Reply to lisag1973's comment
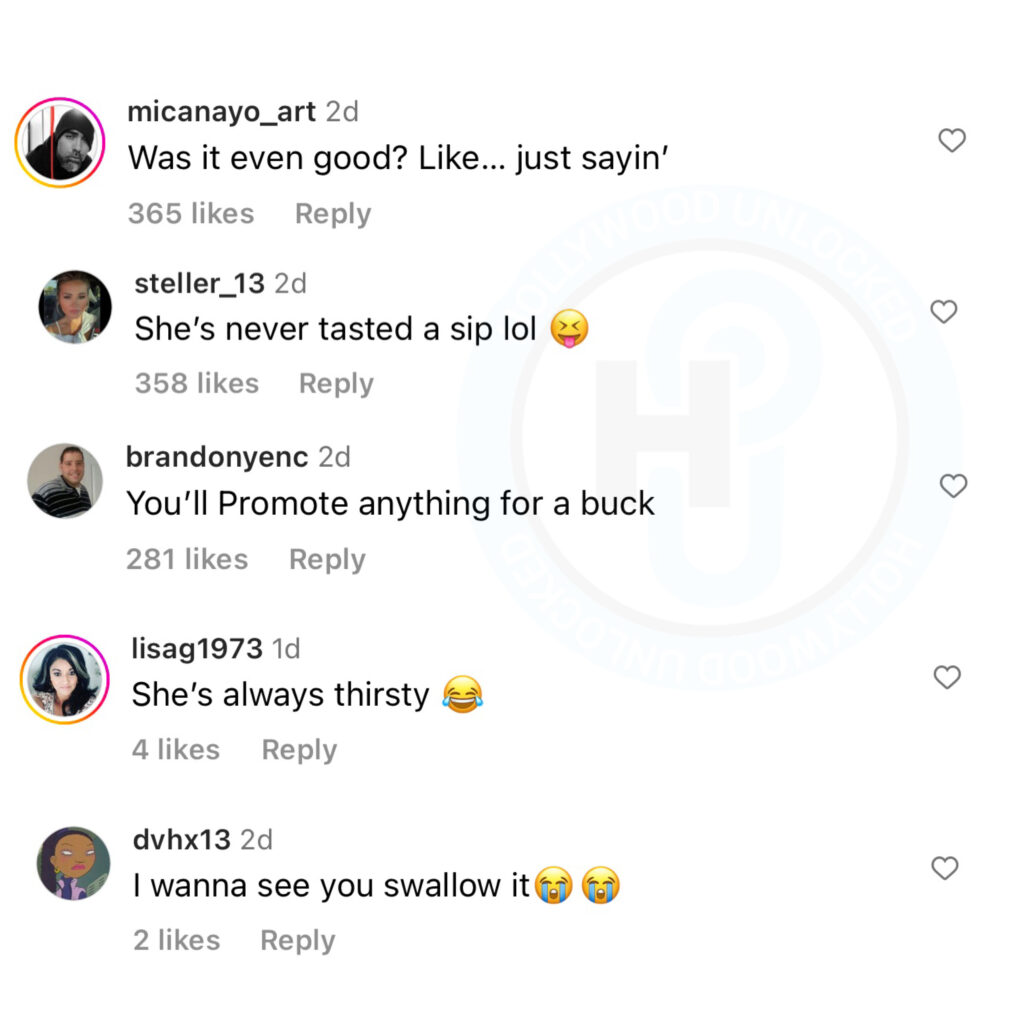The width and height of the screenshot is (1024, 1024). click(x=299, y=750)
